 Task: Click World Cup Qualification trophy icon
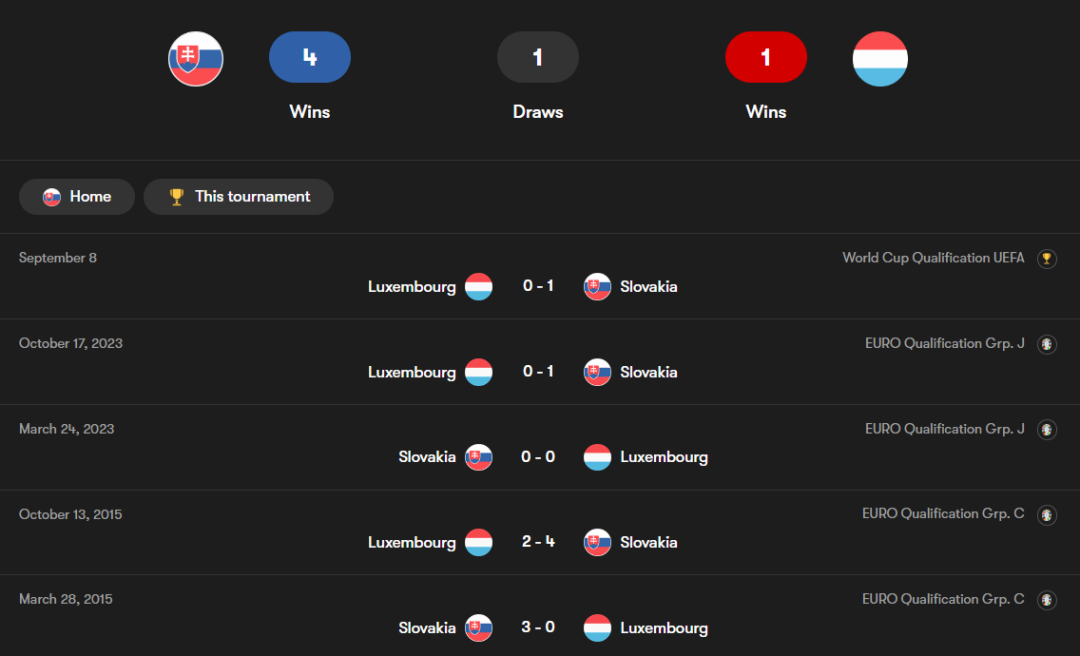click(1047, 259)
